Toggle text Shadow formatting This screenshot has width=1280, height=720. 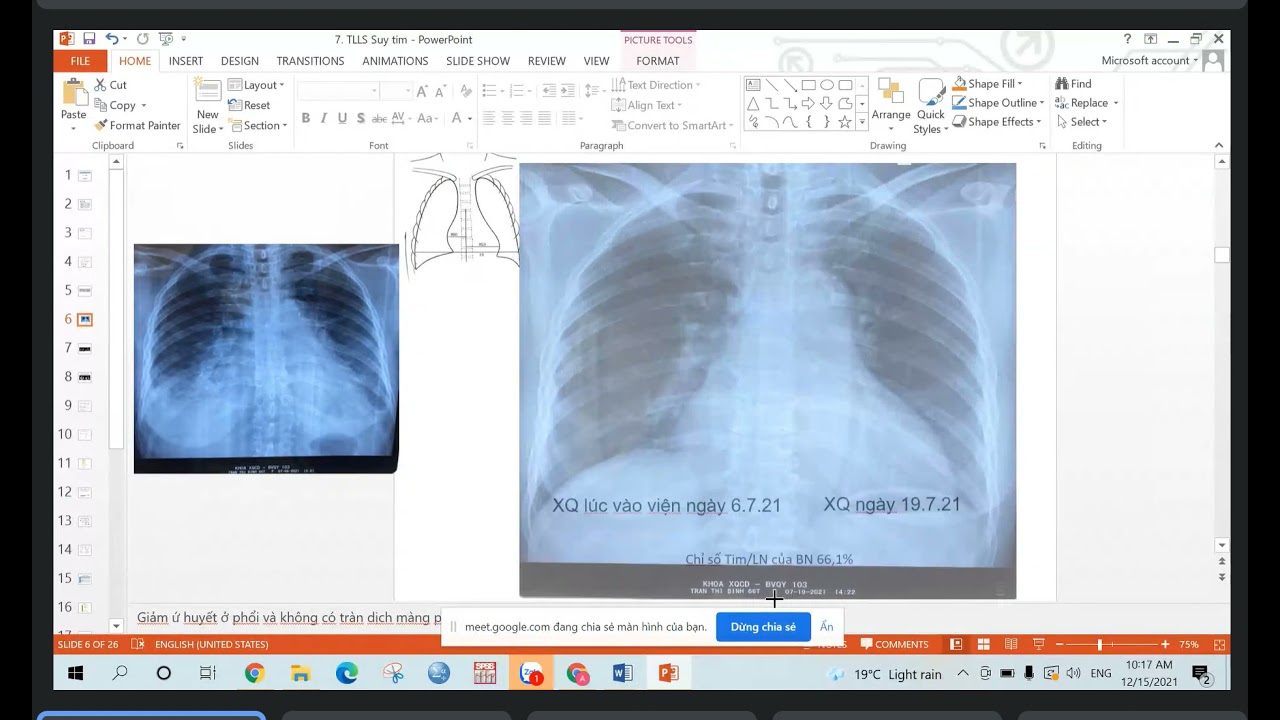(x=360, y=118)
